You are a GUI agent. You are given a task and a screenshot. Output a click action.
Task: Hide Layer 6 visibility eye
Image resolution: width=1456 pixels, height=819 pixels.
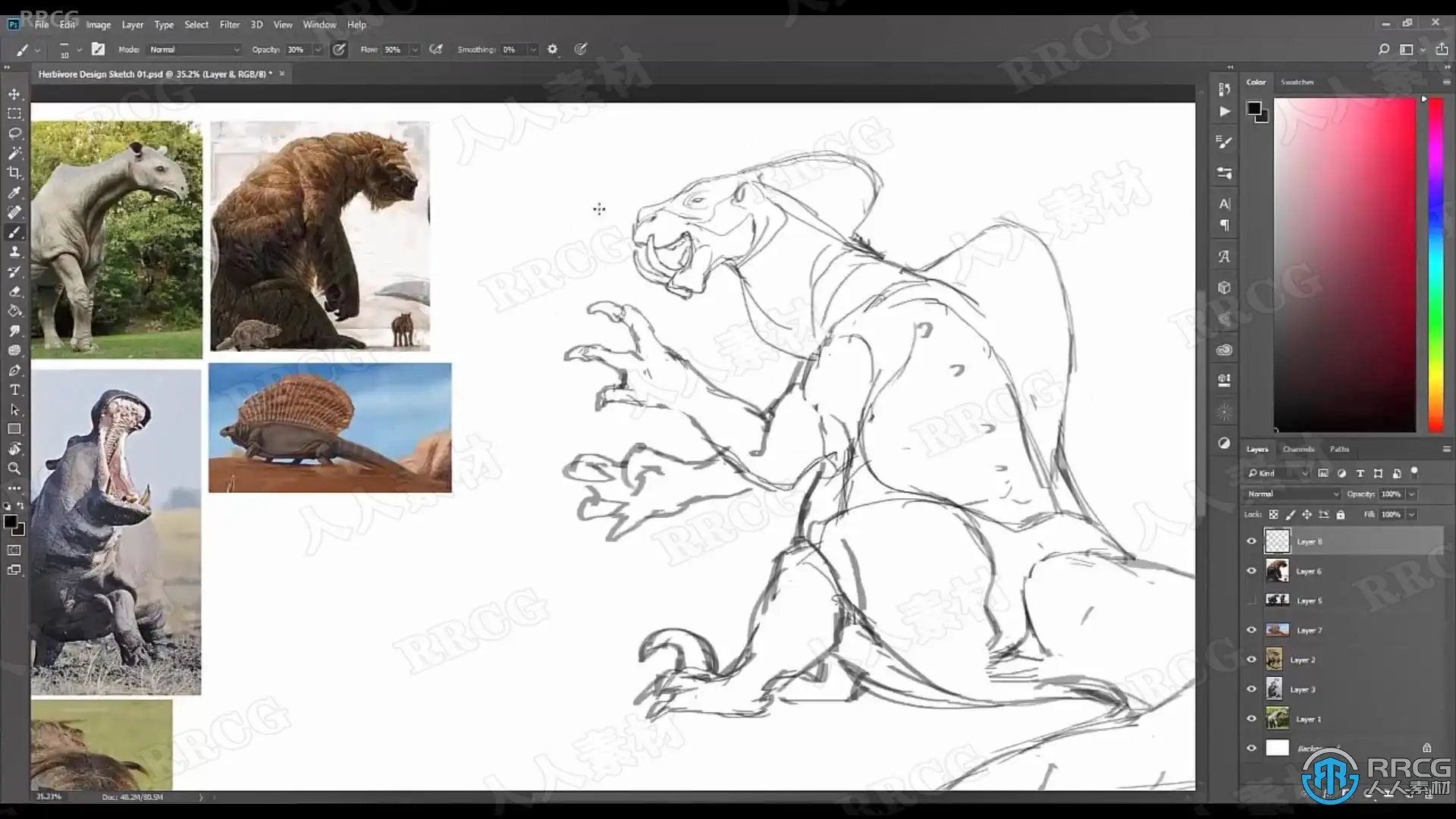coord(1251,571)
